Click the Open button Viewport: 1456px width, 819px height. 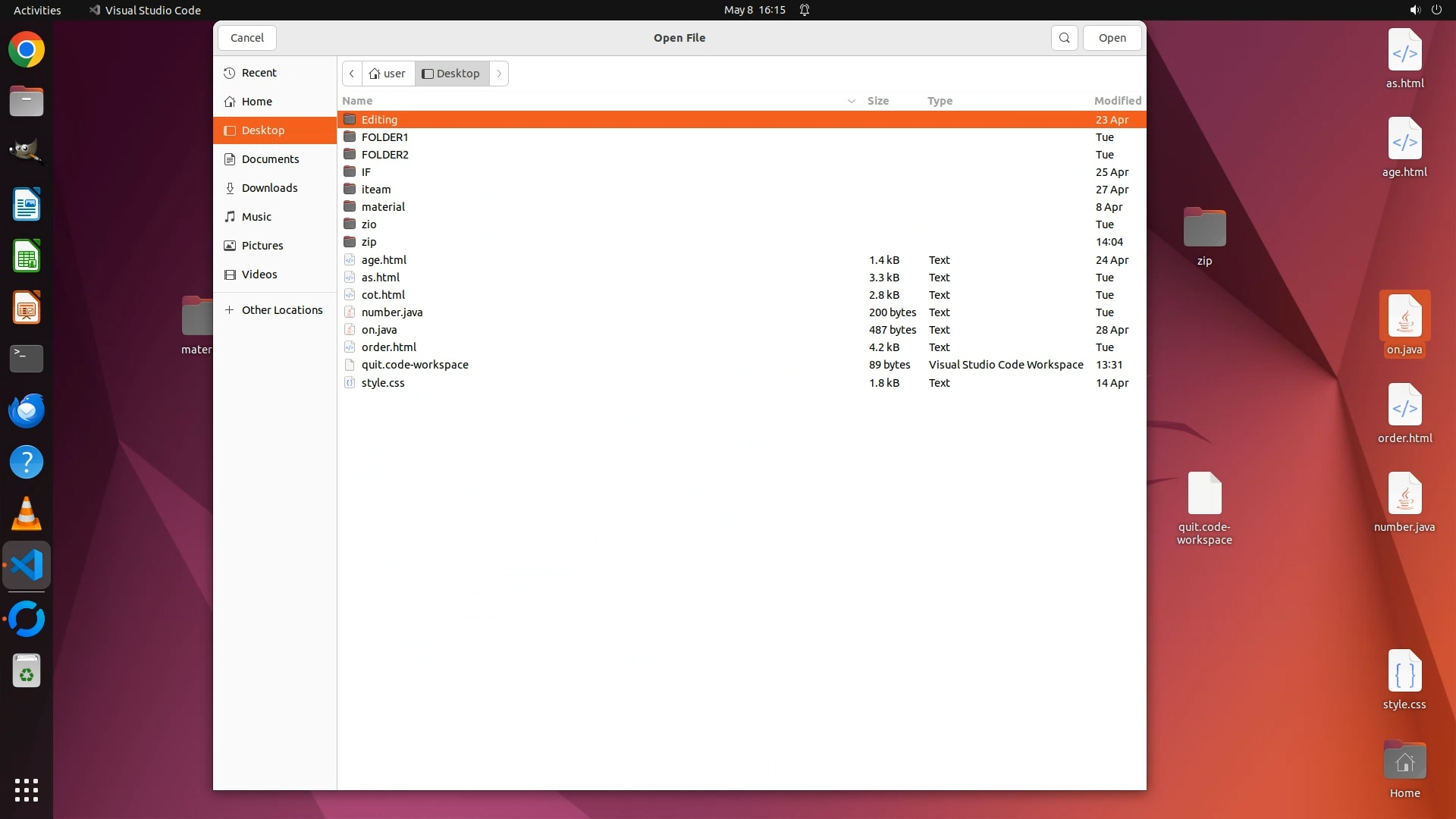pos(1112,38)
